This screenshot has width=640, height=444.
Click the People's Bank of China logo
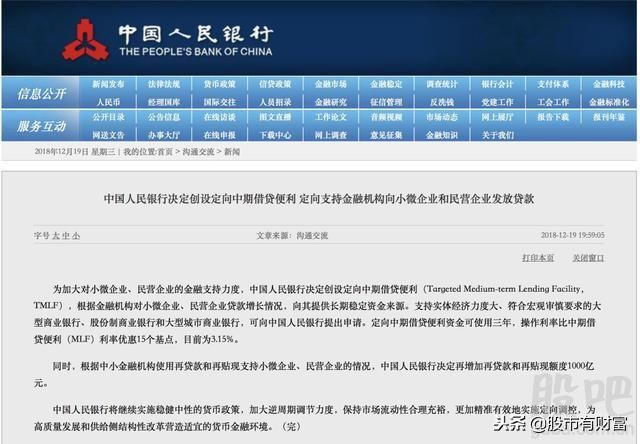point(85,40)
